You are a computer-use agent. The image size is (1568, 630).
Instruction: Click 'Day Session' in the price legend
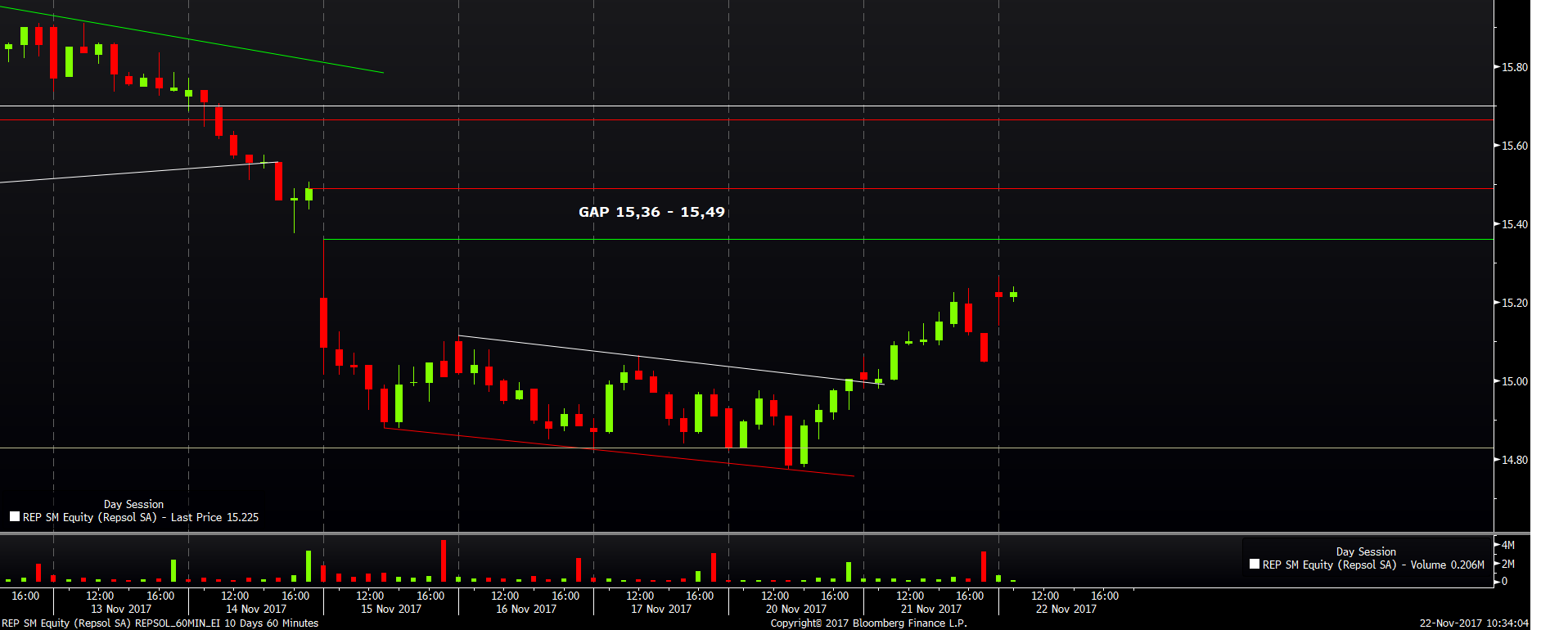(x=133, y=504)
